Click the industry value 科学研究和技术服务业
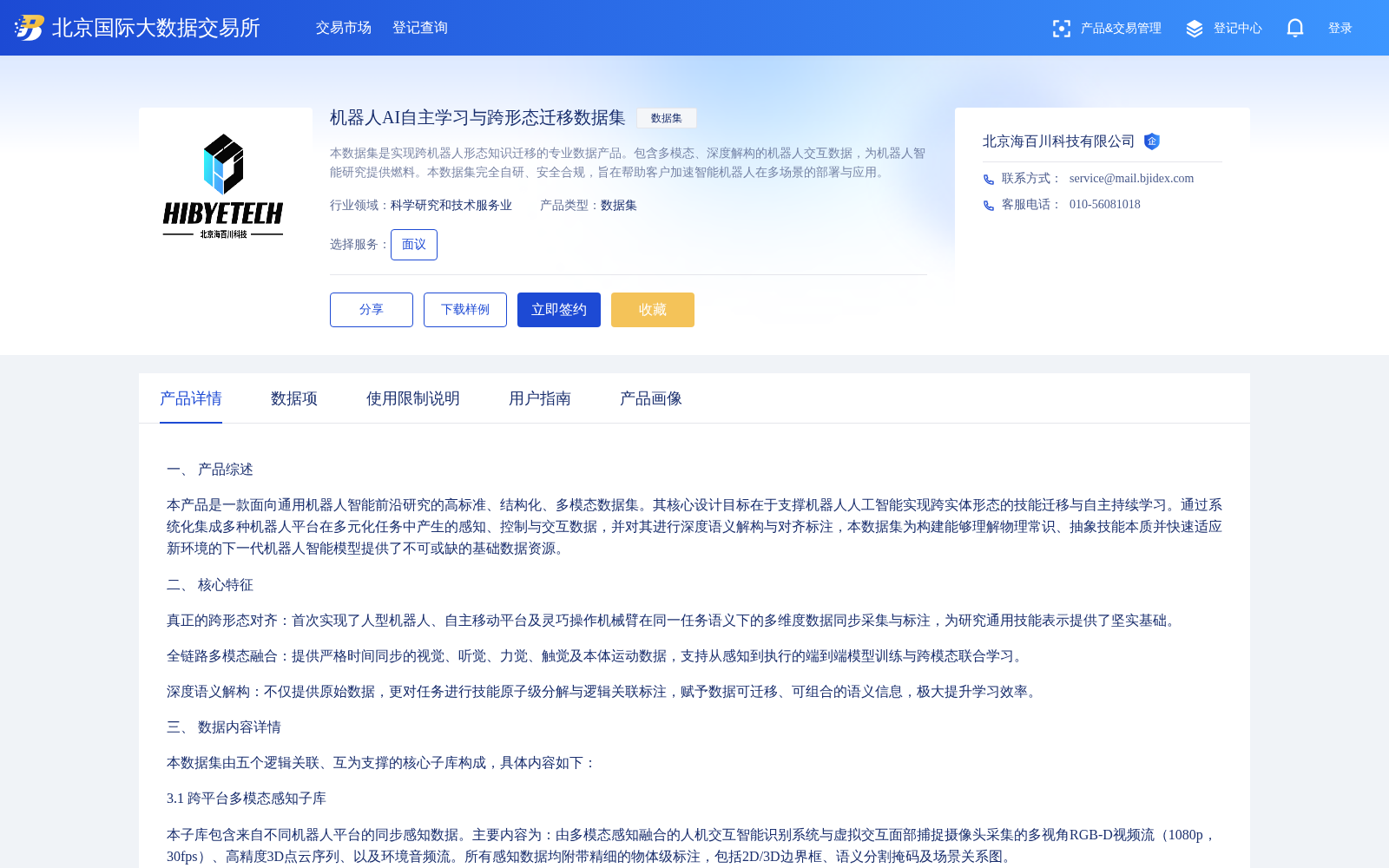Image resolution: width=1389 pixels, height=868 pixels. [451, 206]
